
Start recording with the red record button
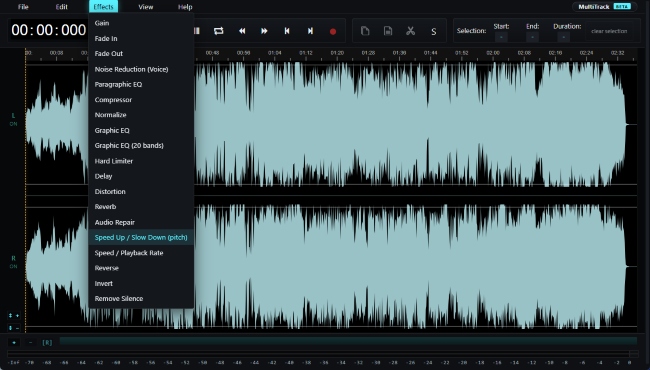point(332,31)
